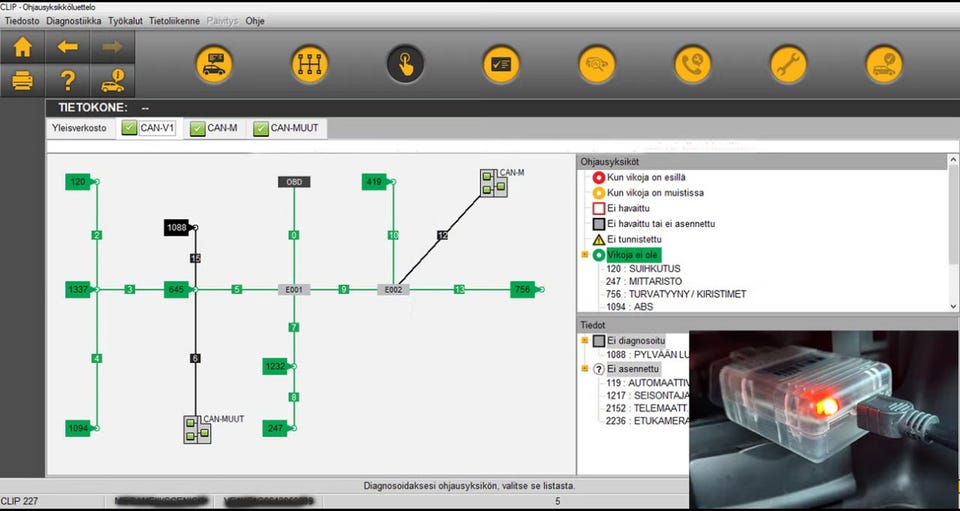This screenshot has height=511, width=960.
Task: Click the printer icon
Action: click(x=23, y=81)
